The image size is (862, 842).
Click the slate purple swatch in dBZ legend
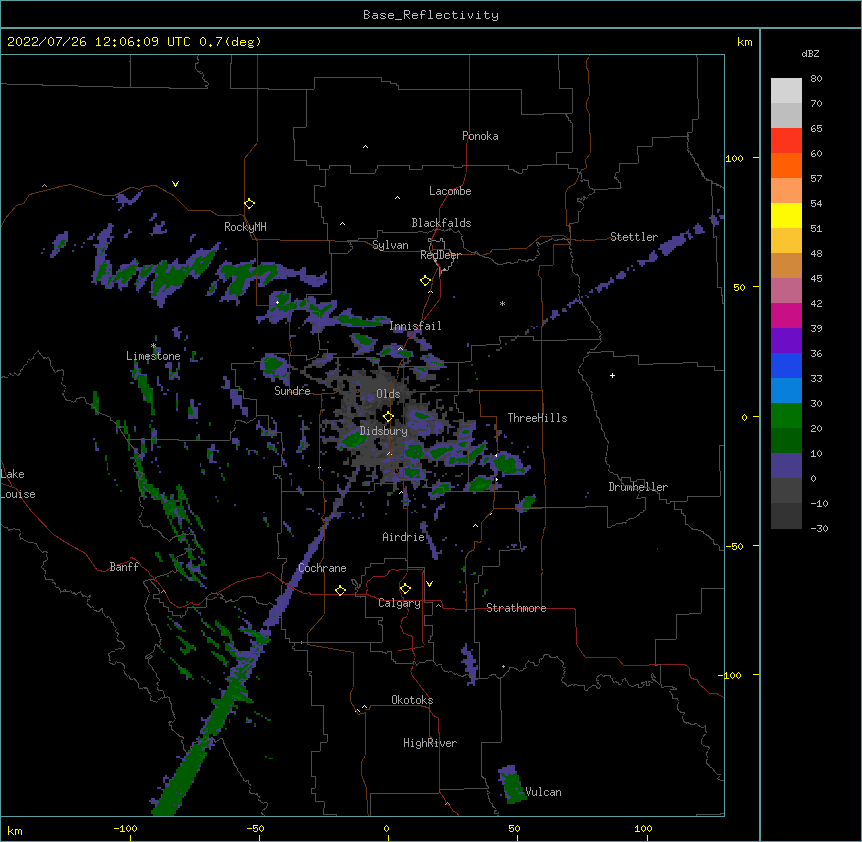click(786, 466)
